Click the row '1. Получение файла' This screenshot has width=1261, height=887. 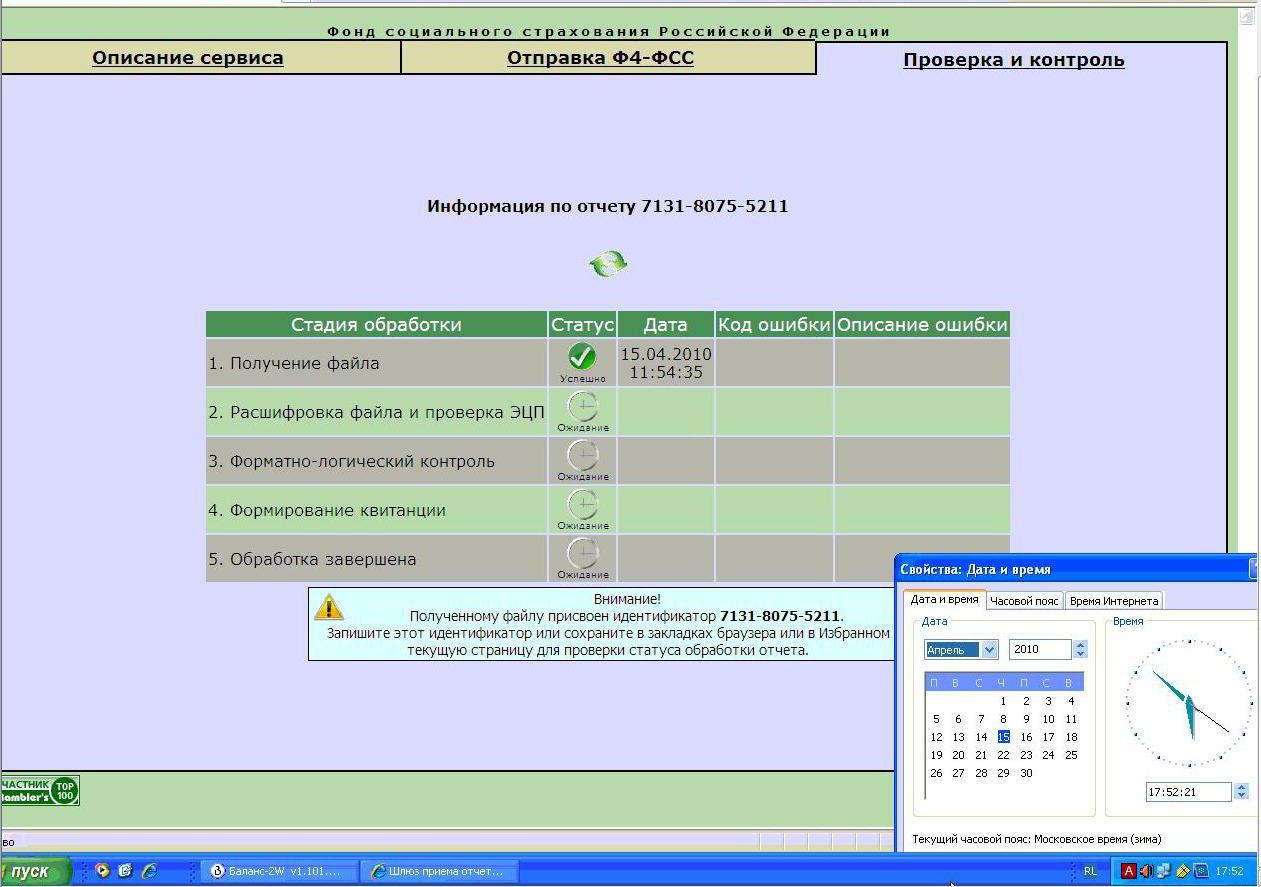pos(608,363)
